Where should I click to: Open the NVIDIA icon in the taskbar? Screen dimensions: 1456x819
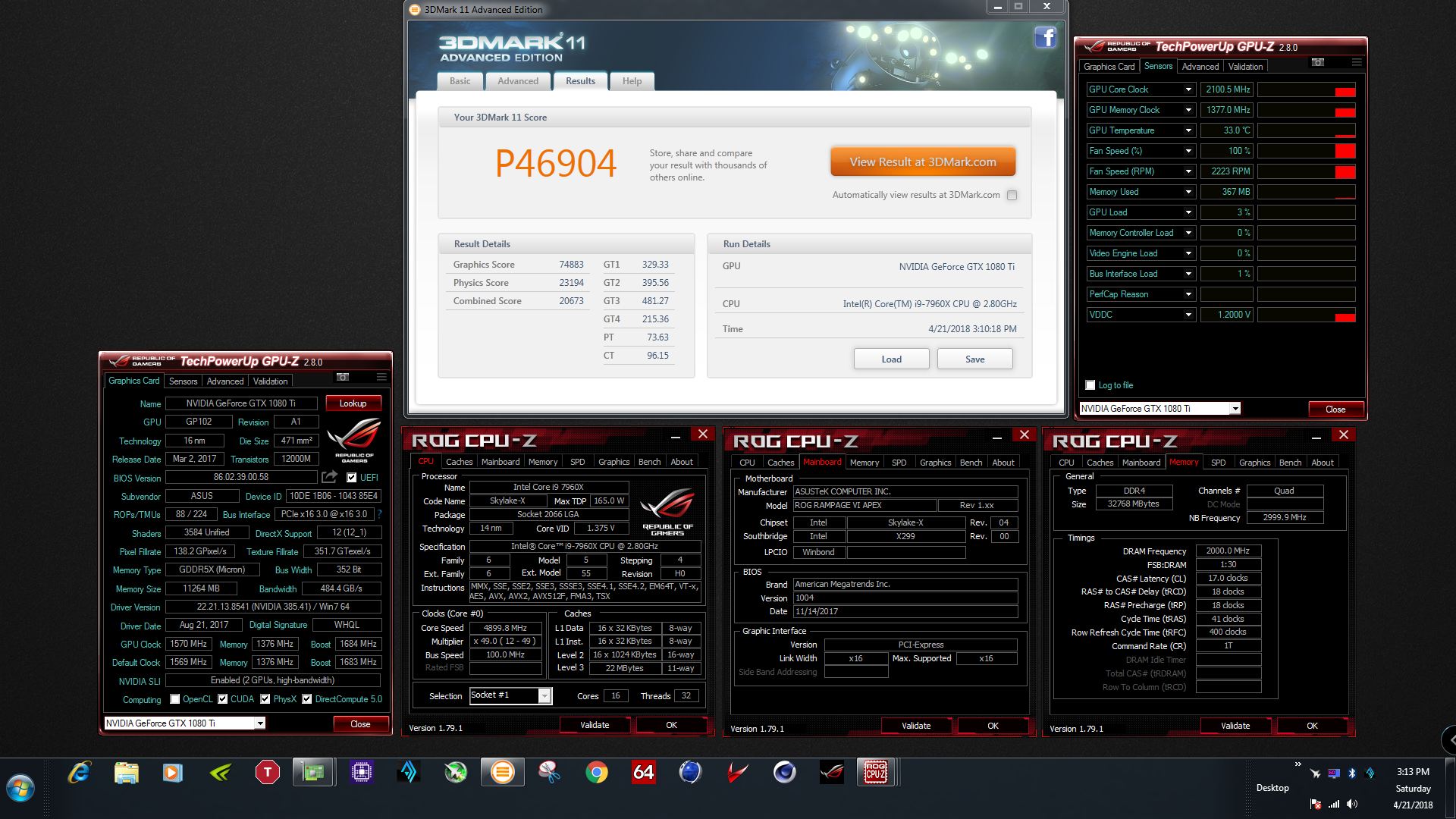point(220,773)
